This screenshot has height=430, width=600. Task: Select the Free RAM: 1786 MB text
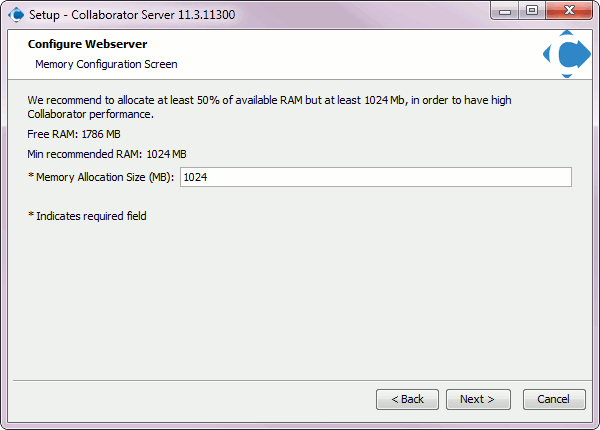(74, 134)
